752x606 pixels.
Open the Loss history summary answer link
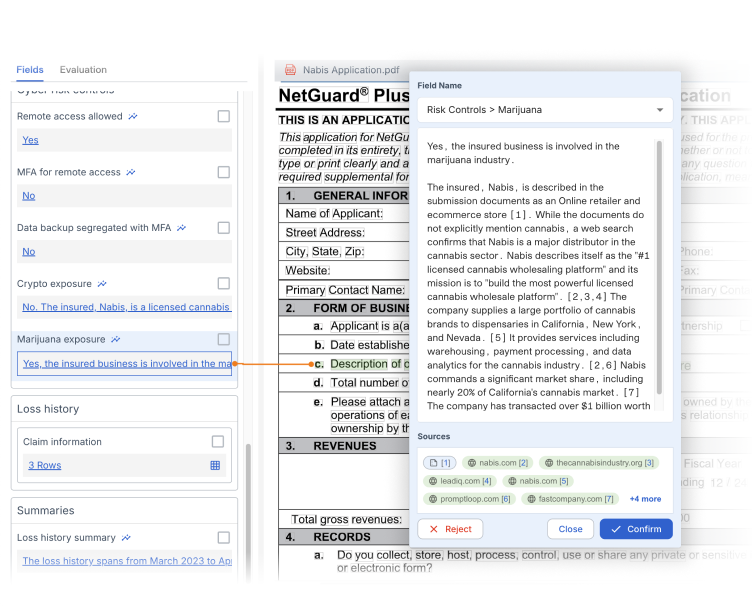127,561
